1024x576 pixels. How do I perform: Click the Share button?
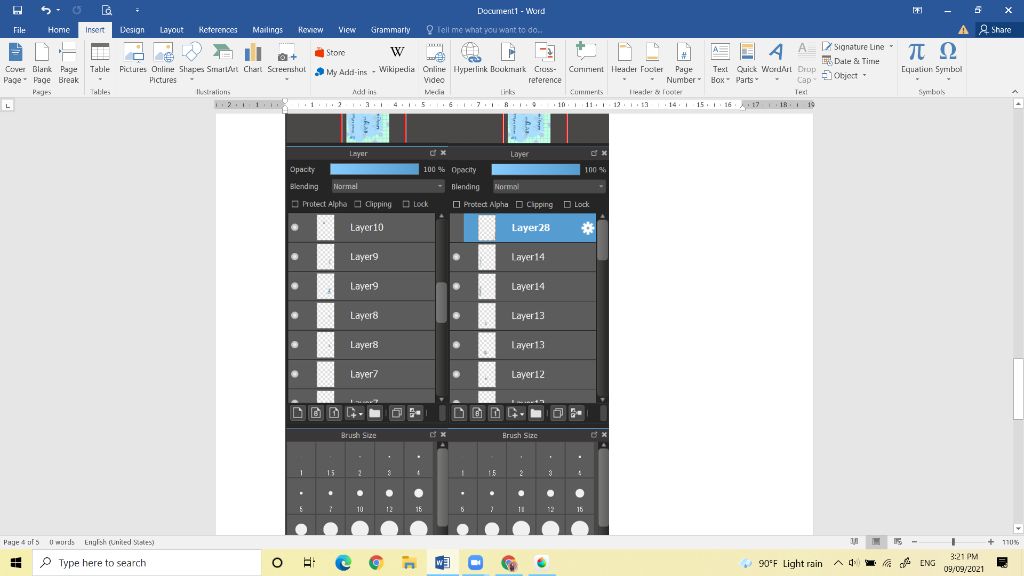click(995, 29)
